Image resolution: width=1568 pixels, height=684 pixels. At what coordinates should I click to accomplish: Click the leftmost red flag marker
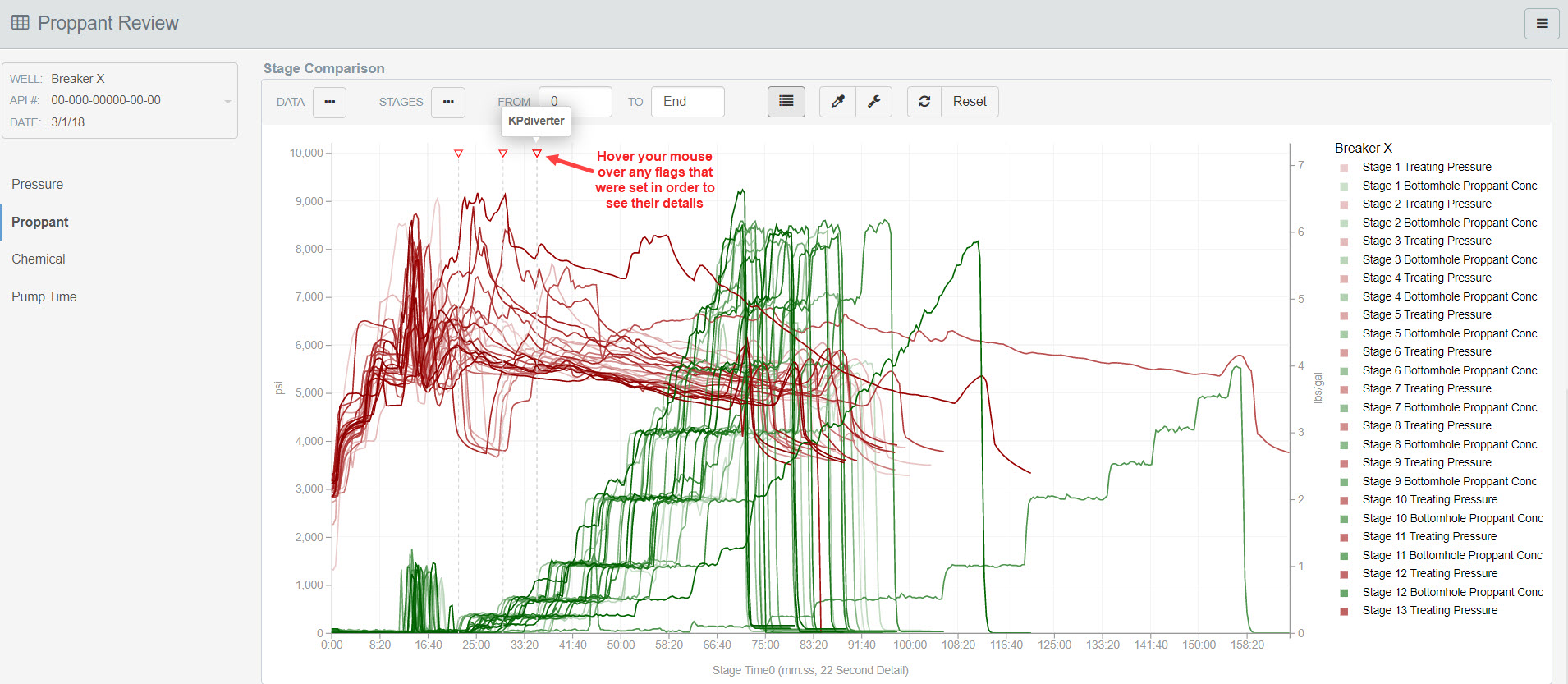tap(459, 154)
